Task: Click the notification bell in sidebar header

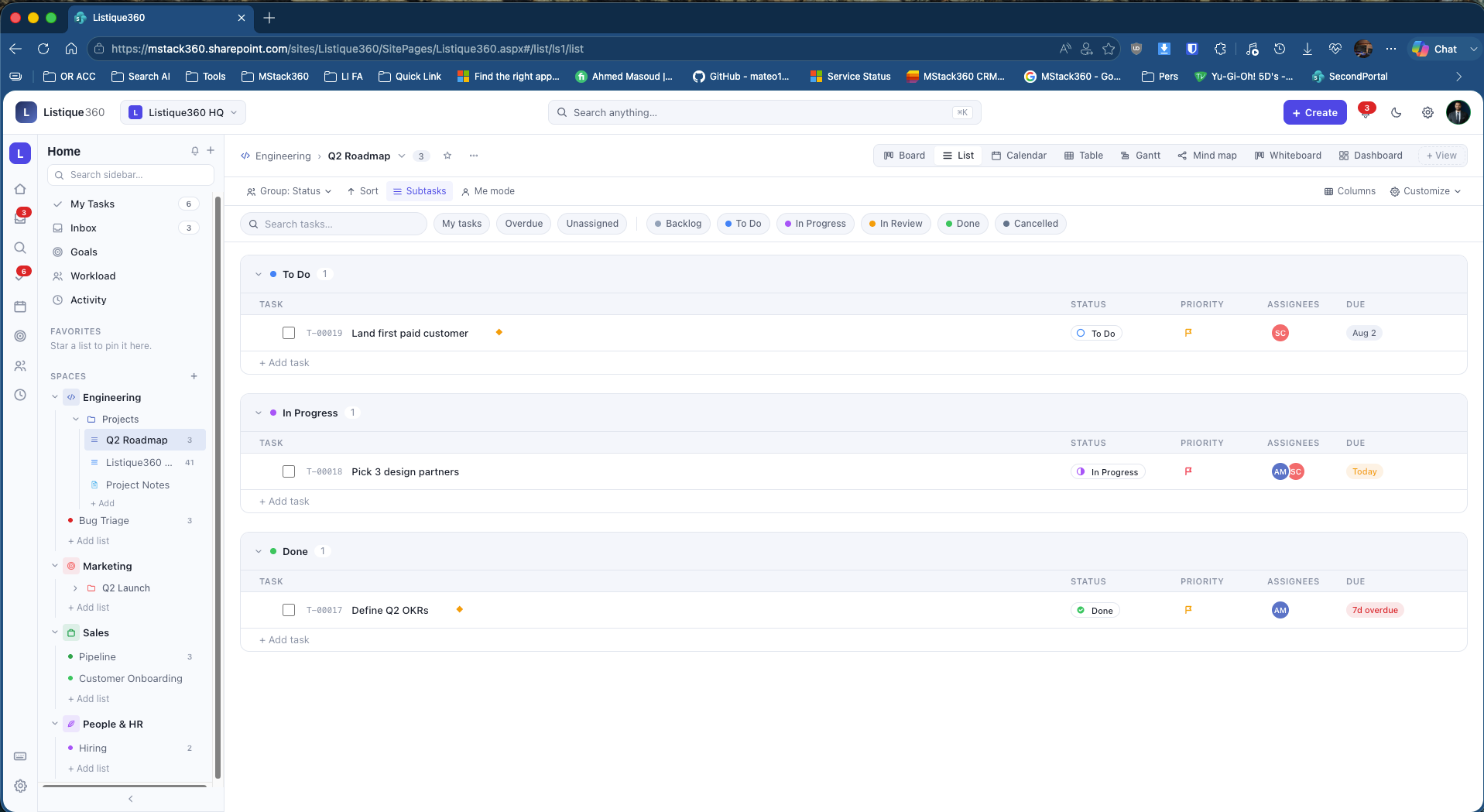Action: (x=195, y=151)
